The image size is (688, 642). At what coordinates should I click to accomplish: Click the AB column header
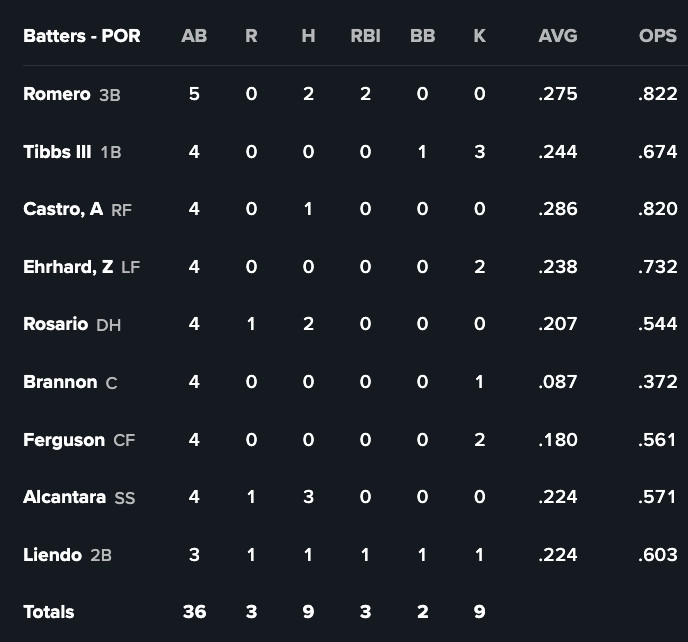194,36
